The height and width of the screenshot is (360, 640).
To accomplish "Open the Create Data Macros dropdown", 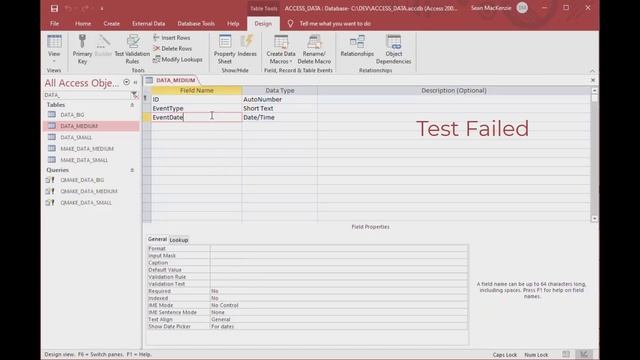I will pos(281,49).
